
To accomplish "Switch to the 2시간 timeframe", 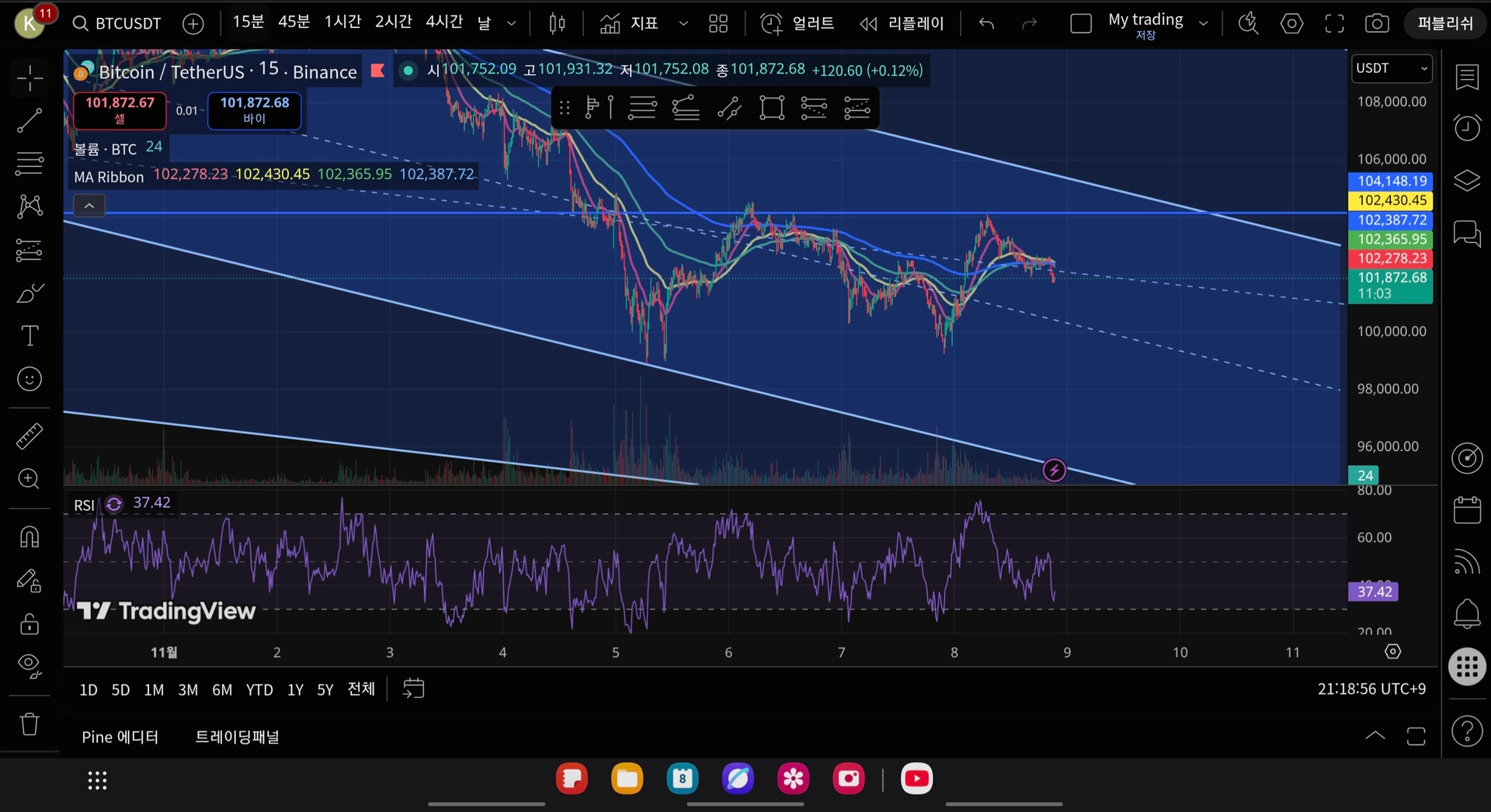I will tap(394, 22).
